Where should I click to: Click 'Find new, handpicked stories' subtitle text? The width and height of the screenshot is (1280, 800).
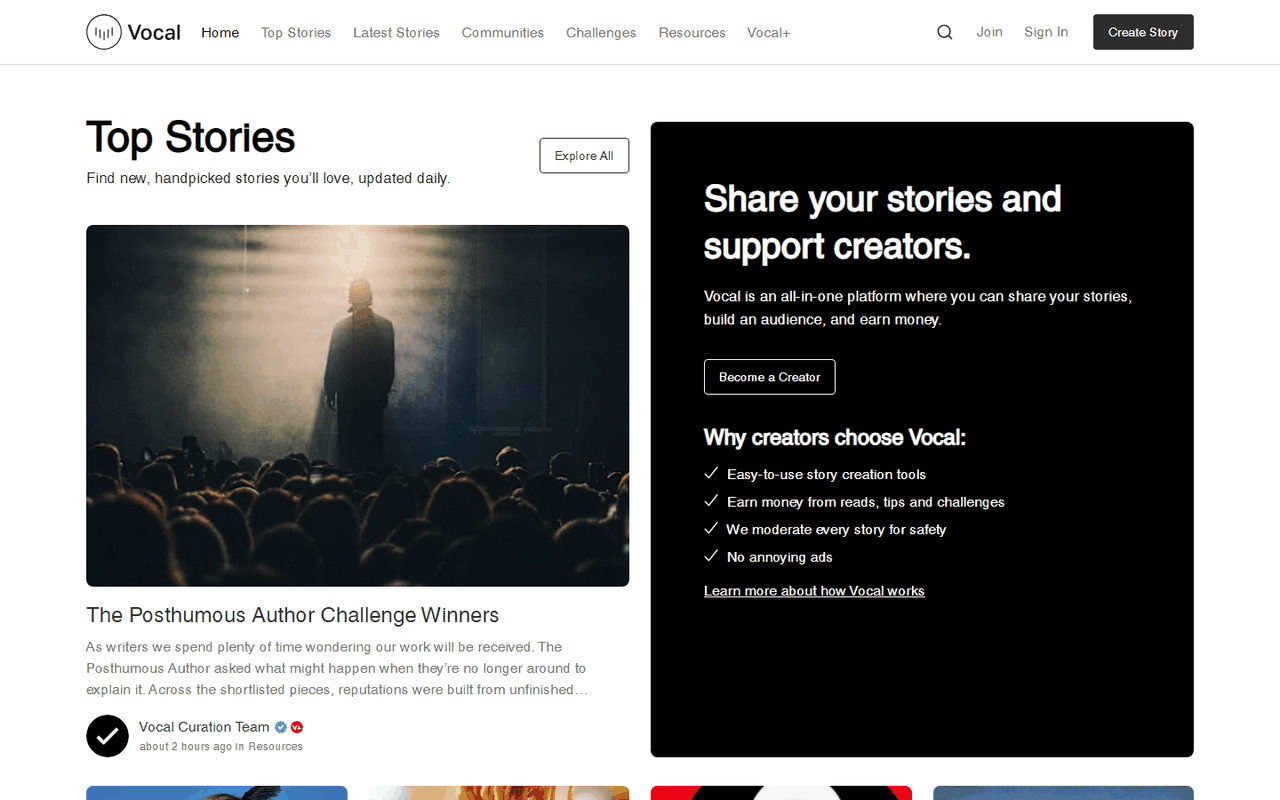(x=268, y=179)
